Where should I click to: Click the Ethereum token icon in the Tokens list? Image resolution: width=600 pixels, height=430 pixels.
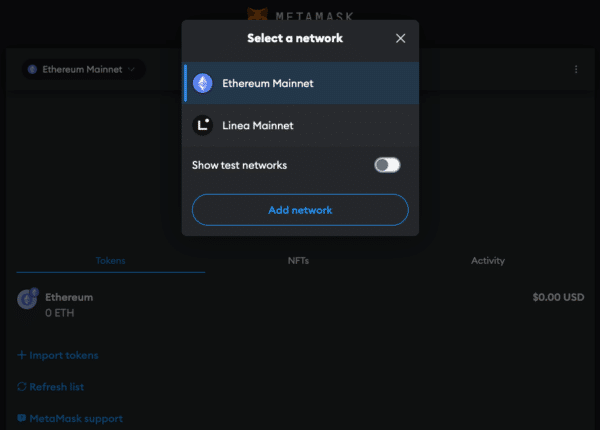point(27,299)
